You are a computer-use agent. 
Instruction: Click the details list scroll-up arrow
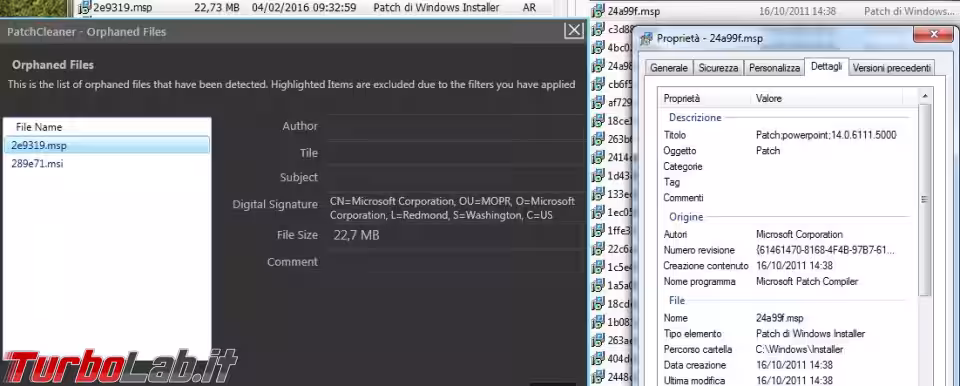pos(924,96)
